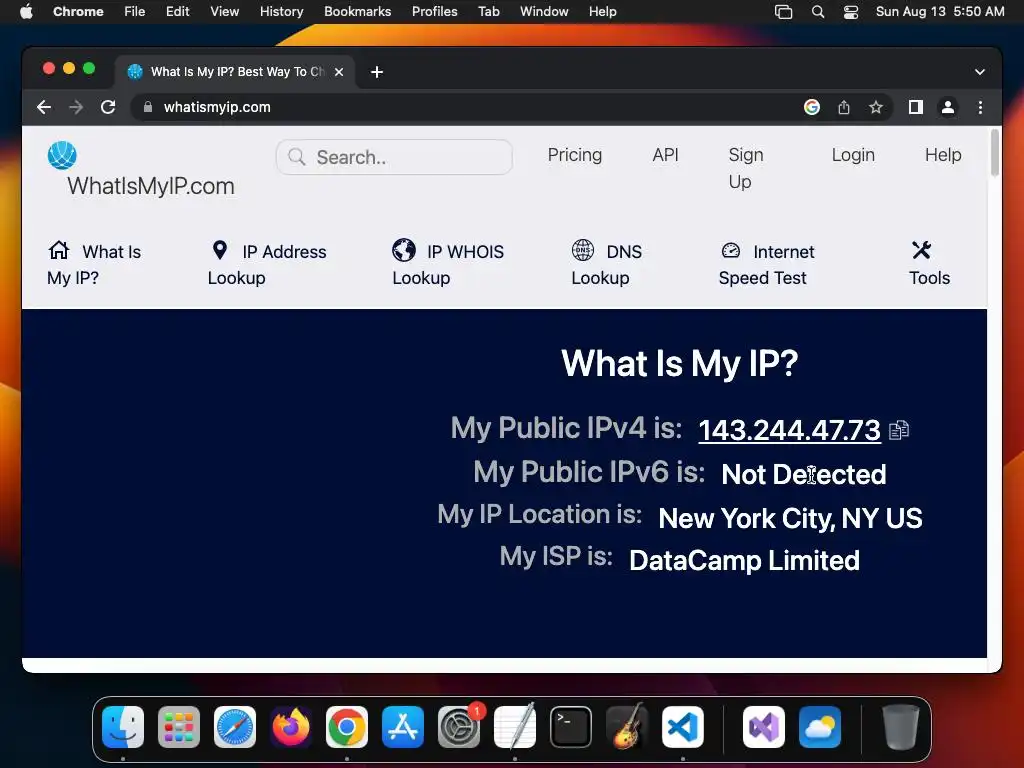The image size is (1024, 768).
Task: Click the 'Not Detected' IPv6 text
Action: click(803, 474)
